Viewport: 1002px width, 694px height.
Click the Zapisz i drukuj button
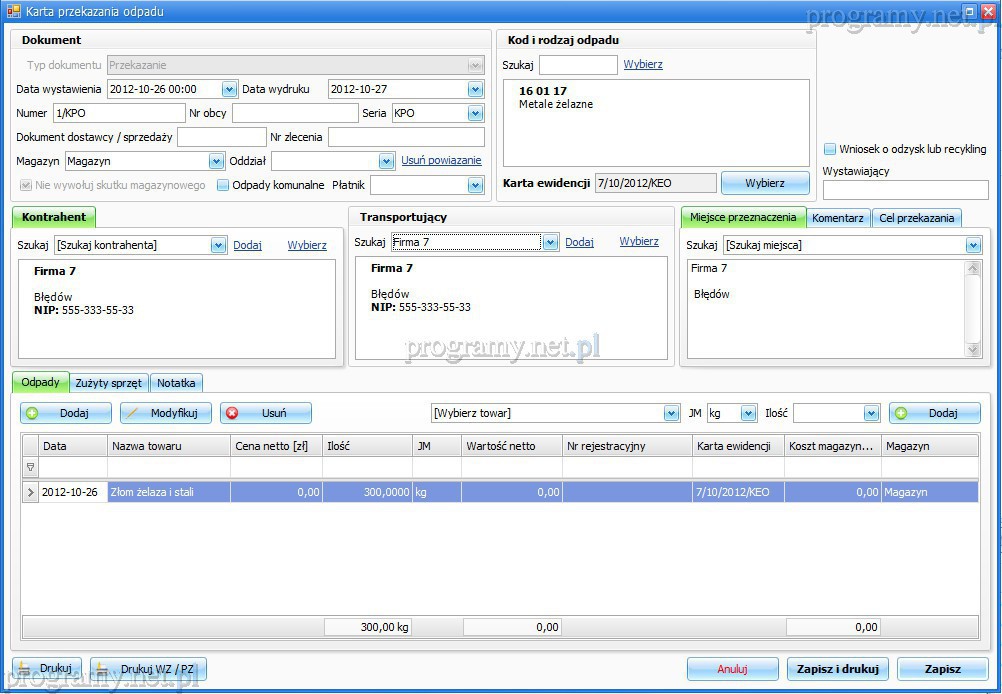point(837,669)
